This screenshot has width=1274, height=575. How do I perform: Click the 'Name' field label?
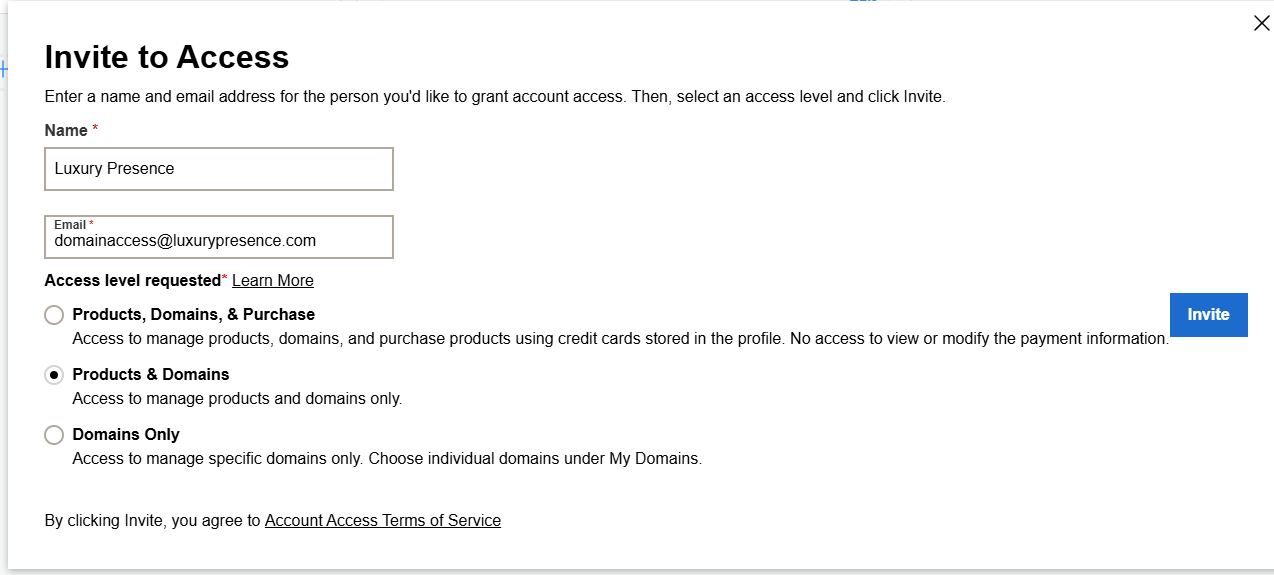[x=66, y=130]
